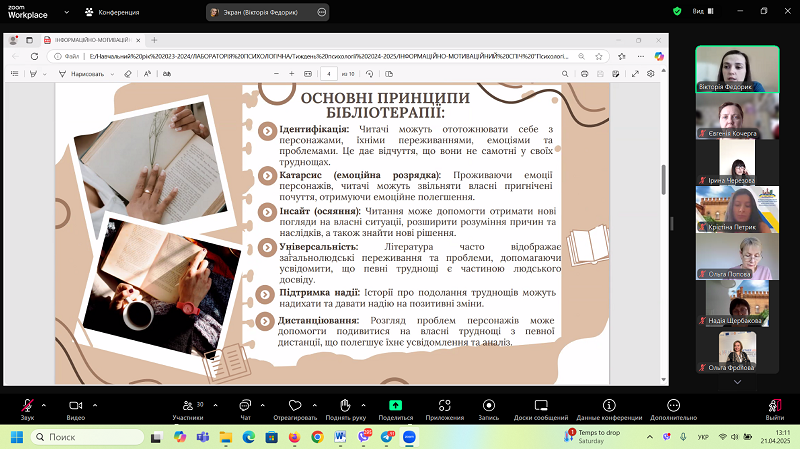
Task: Select the PDF highlight tool
Action: [34, 74]
